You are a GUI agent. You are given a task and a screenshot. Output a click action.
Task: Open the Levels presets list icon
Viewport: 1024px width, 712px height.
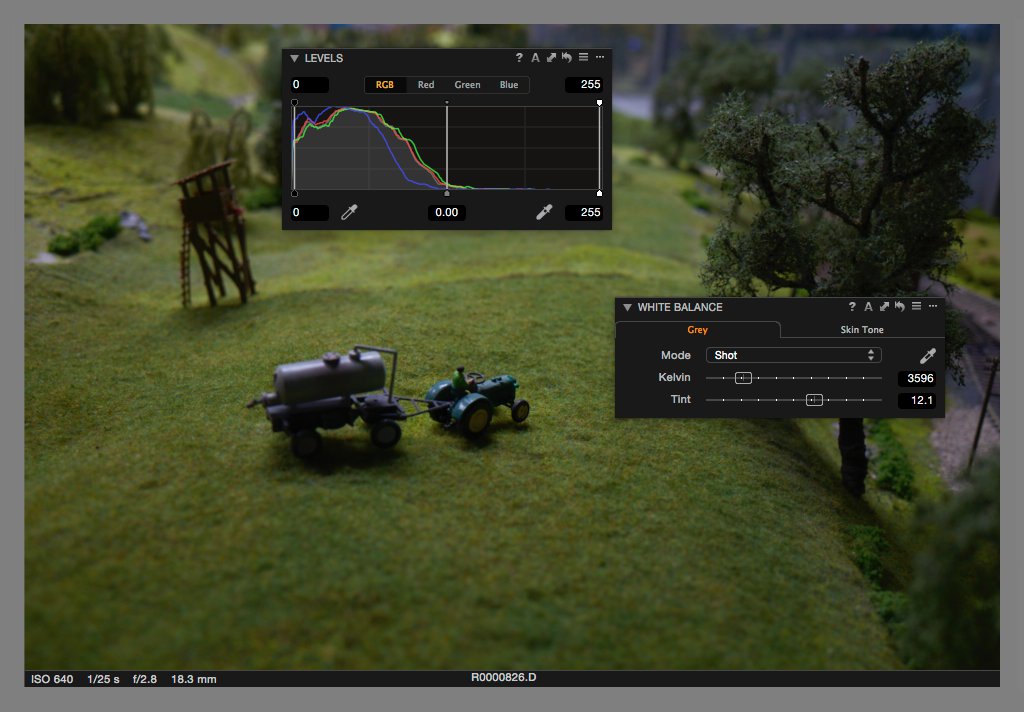tap(583, 57)
